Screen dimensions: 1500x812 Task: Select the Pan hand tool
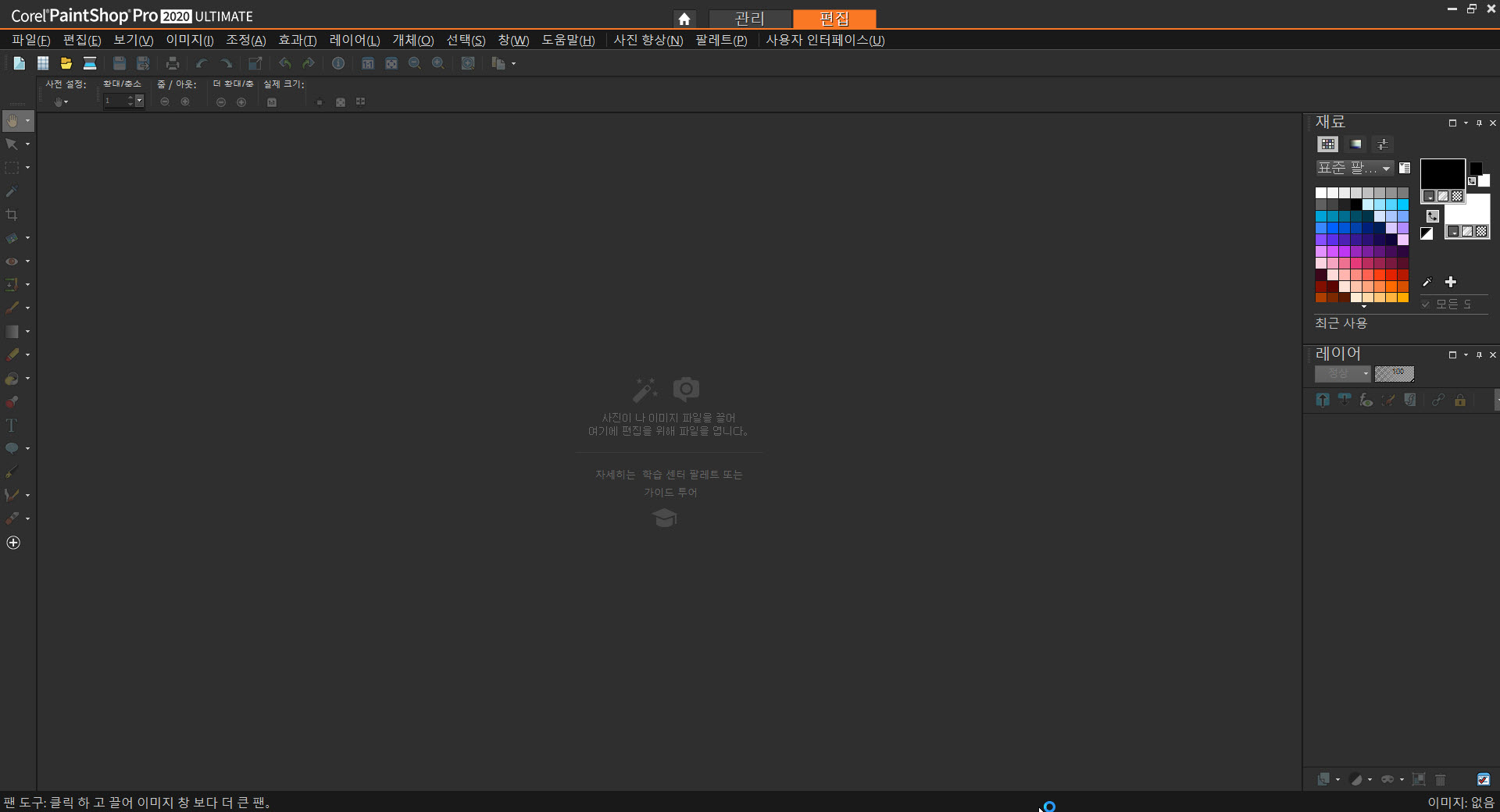click(12, 121)
